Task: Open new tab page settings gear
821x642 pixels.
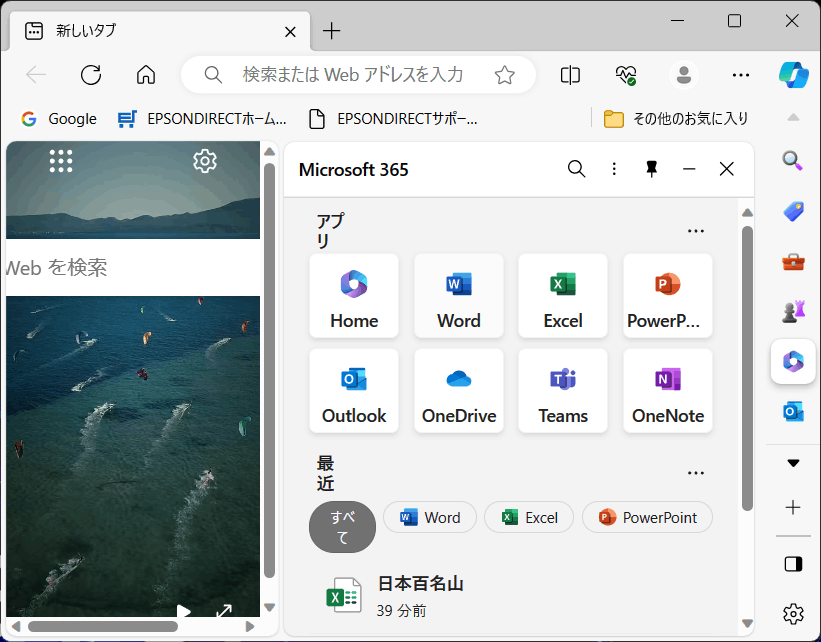Action: [x=205, y=161]
